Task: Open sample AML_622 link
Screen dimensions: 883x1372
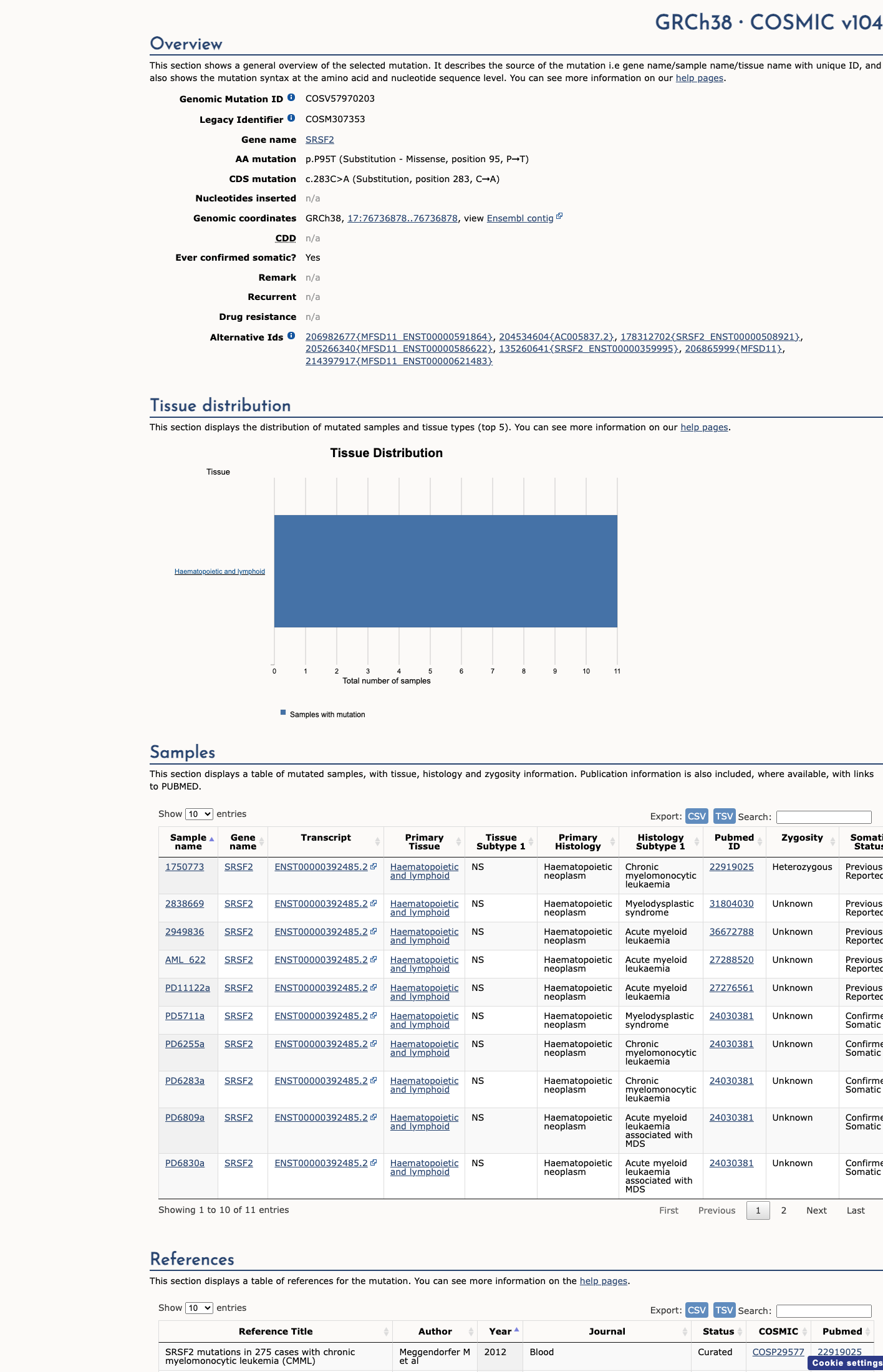Action: pyautogui.click(x=185, y=960)
